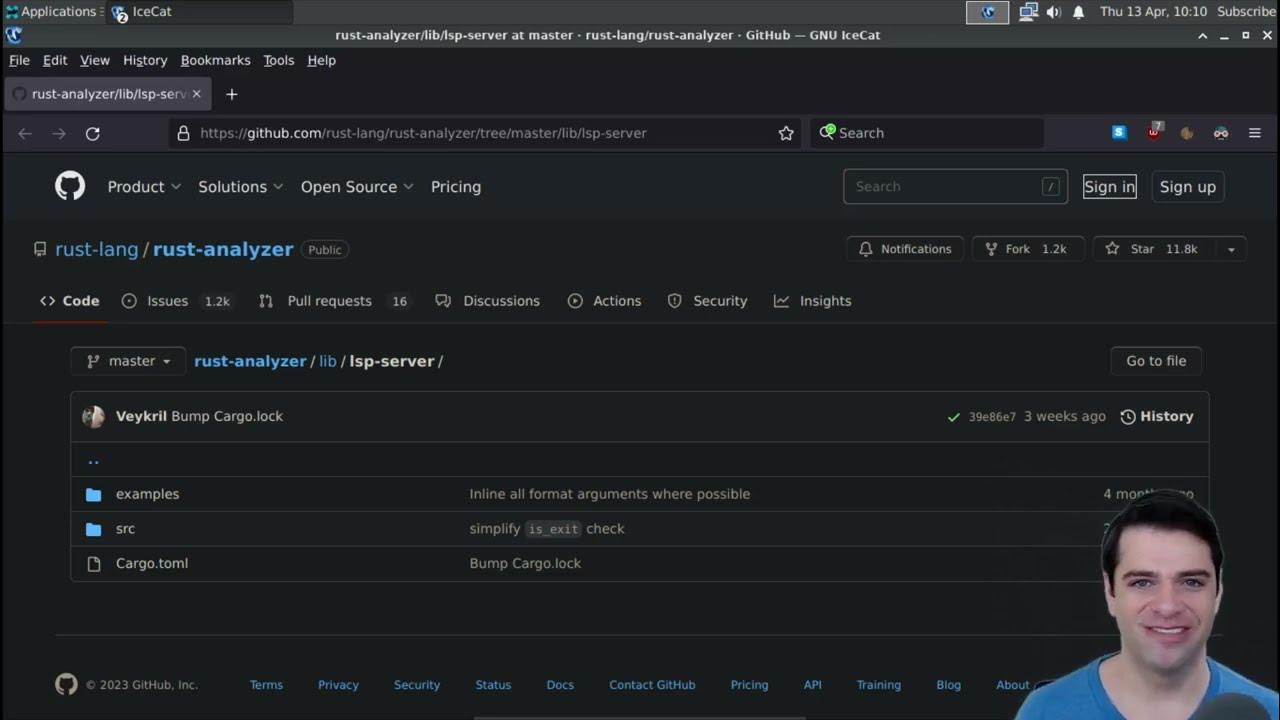1280x720 pixels.
Task: Open a new tab with plus icon
Action: click(x=232, y=94)
